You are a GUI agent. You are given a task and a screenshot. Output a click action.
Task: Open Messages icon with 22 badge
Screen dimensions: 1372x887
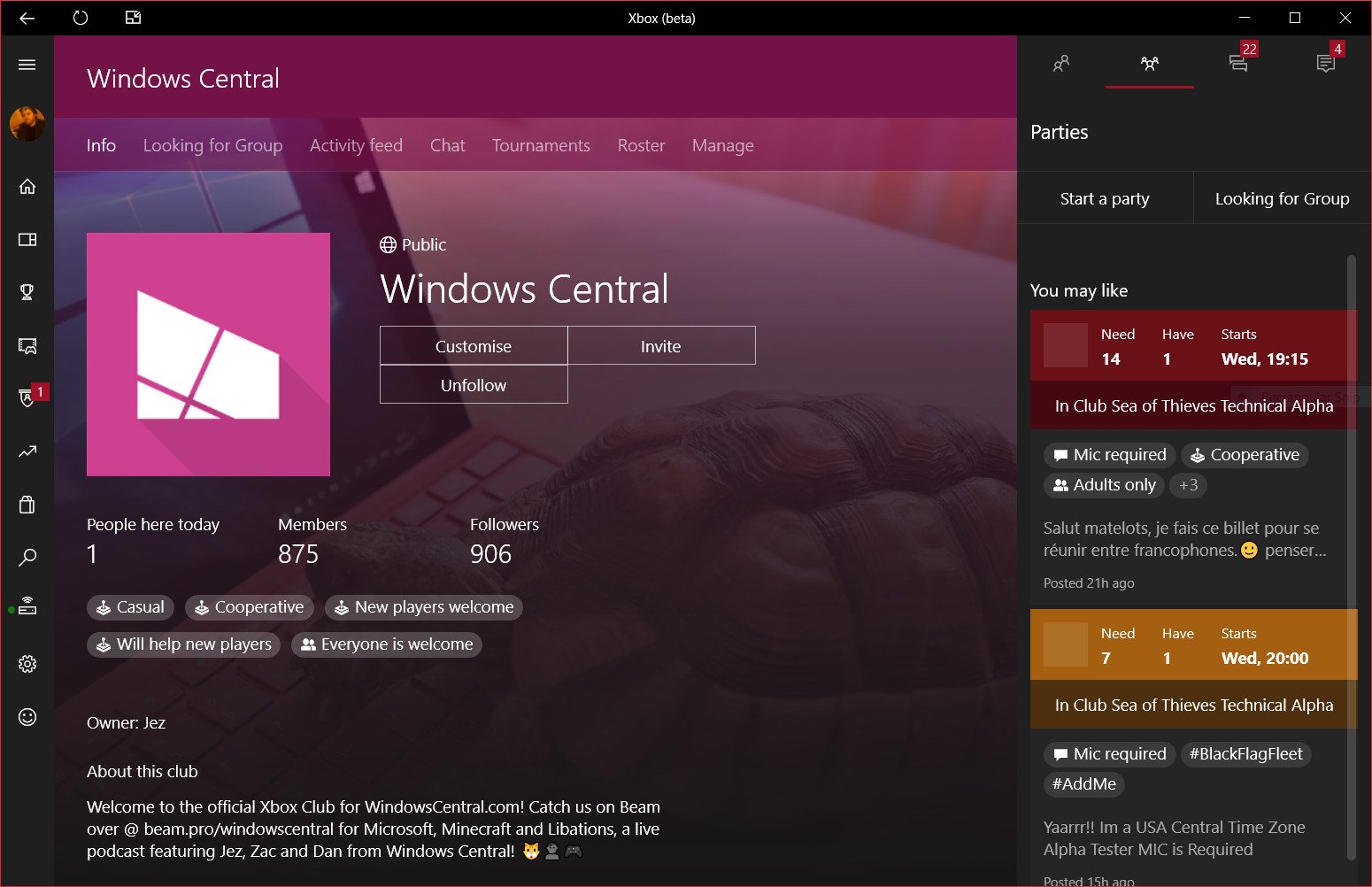(1238, 63)
